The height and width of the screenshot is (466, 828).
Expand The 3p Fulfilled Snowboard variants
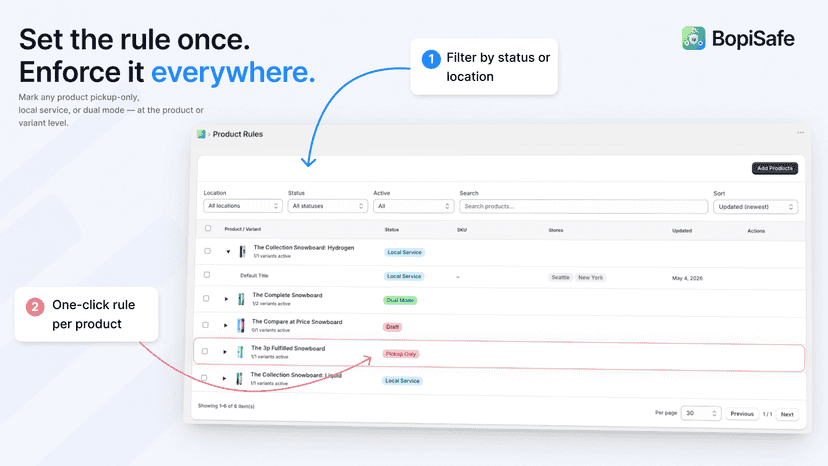(x=225, y=352)
